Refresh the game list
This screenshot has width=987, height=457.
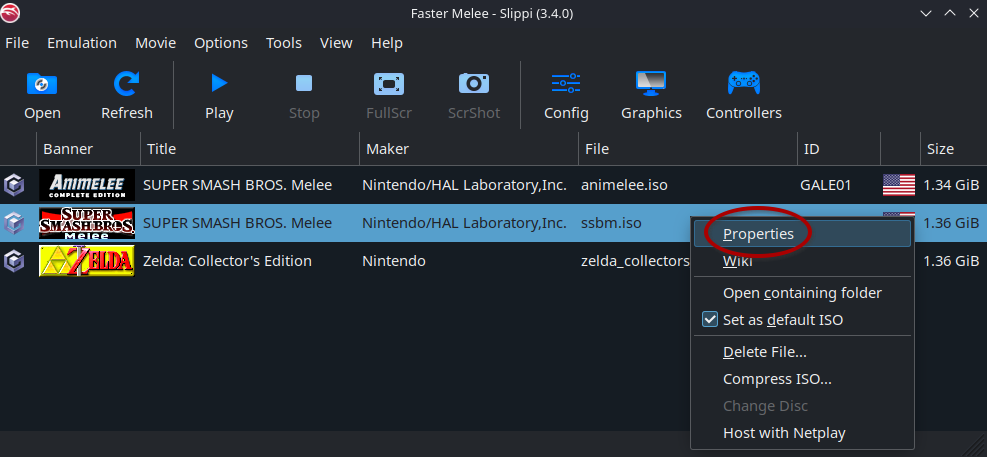(x=127, y=84)
